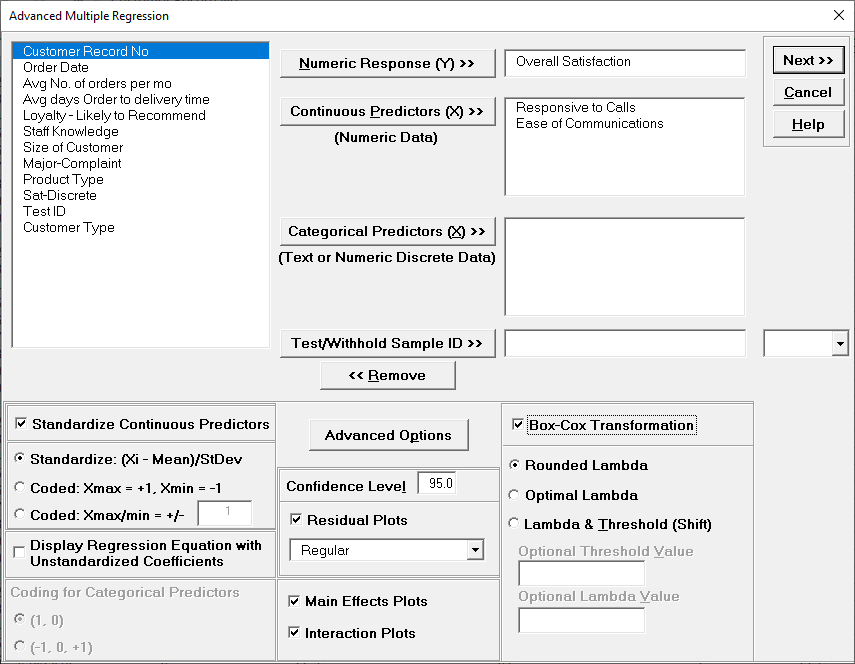Viewport: 855px width, 664px height.
Task: Click the Test/Withhold Sample ID button
Action: pyautogui.click(x=387, y=343)
